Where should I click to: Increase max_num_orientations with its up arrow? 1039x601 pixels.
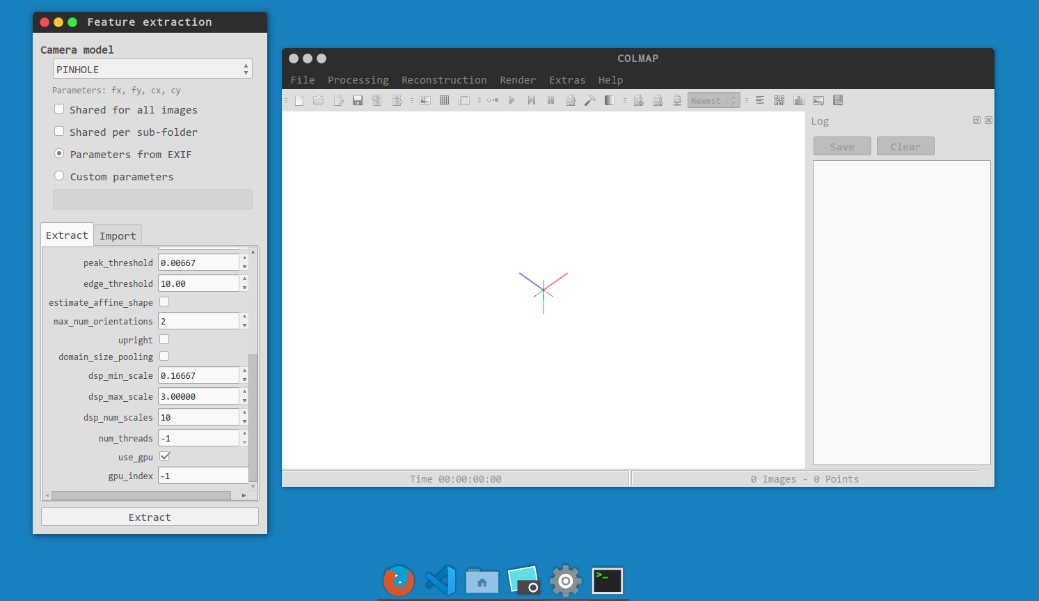pos(245,317)
